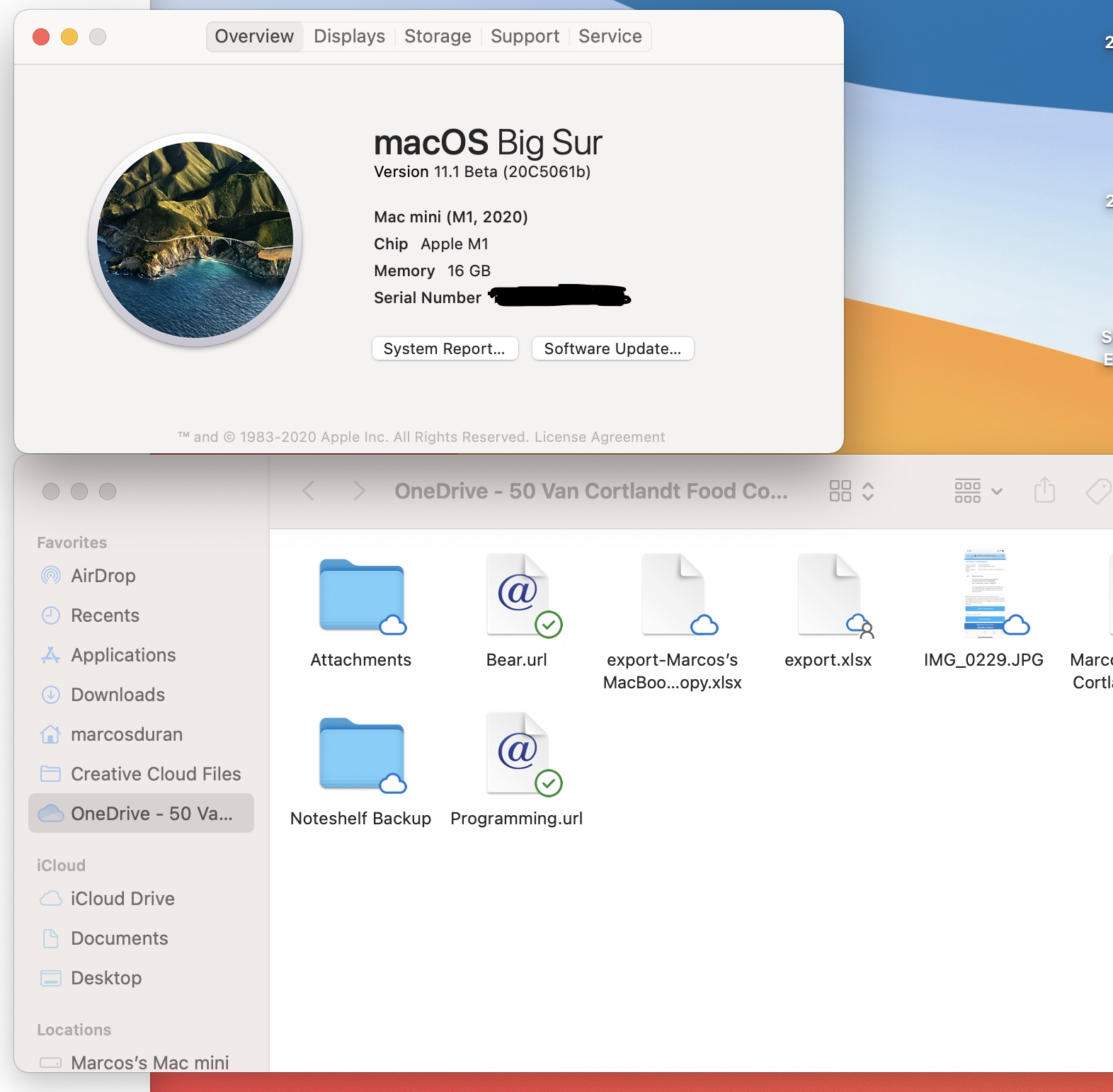This screenshot has height=1092, width=1113.
Task: Select the IMG_0229.JPG thumbnail
Action: tap(984, 593)
